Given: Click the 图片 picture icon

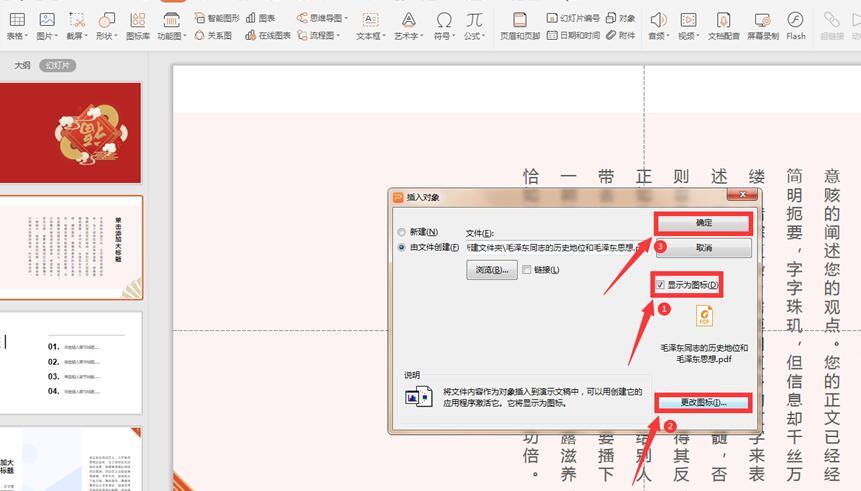Looking at the screenshot, I should 47,20.
